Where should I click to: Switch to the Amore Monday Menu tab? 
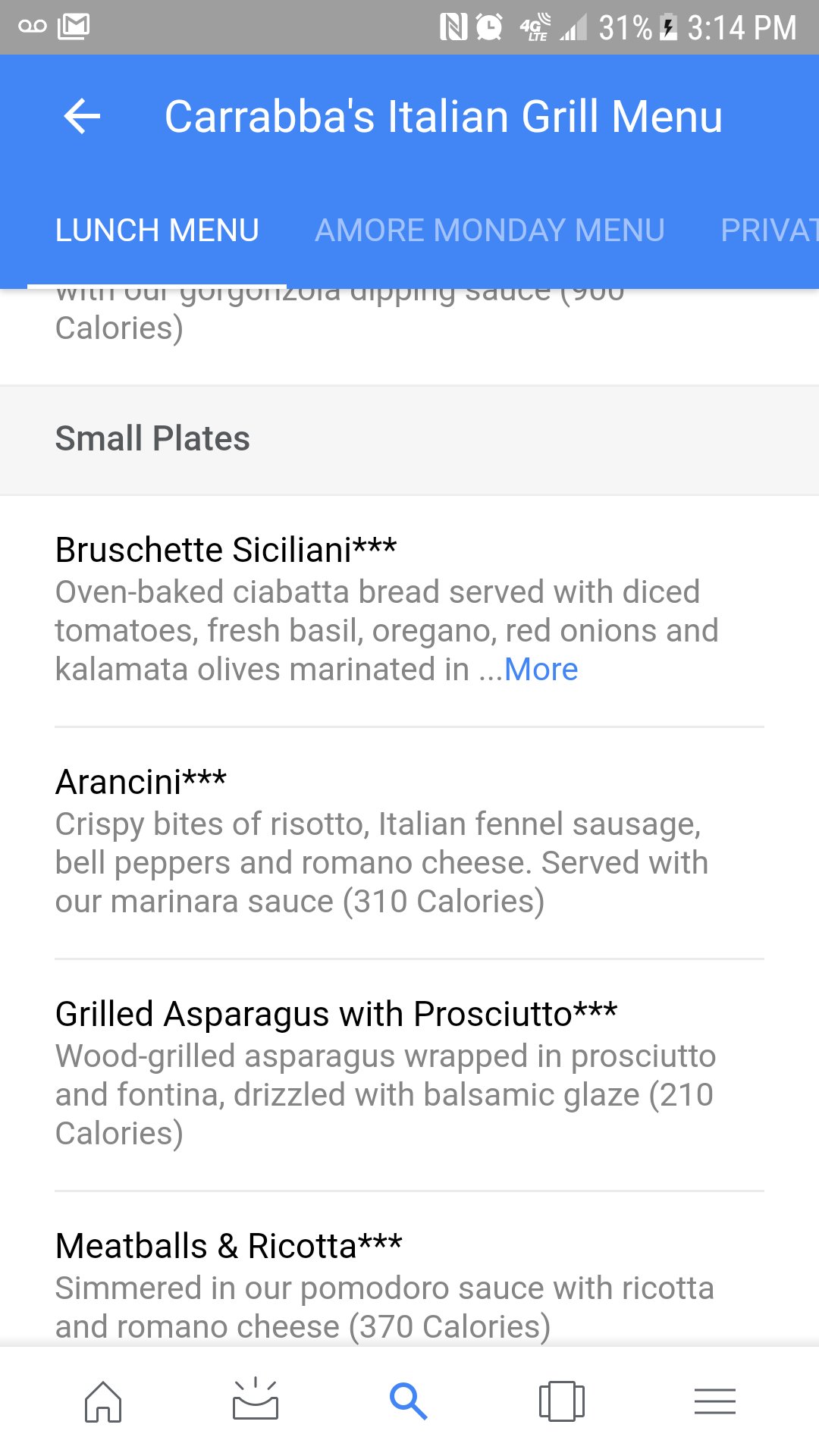[x=489, y=230]
